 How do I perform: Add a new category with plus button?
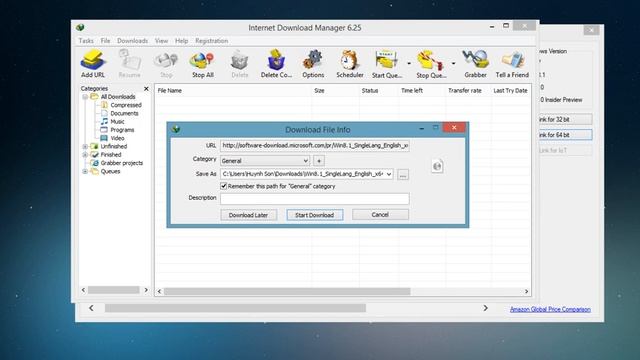(319, 161)
